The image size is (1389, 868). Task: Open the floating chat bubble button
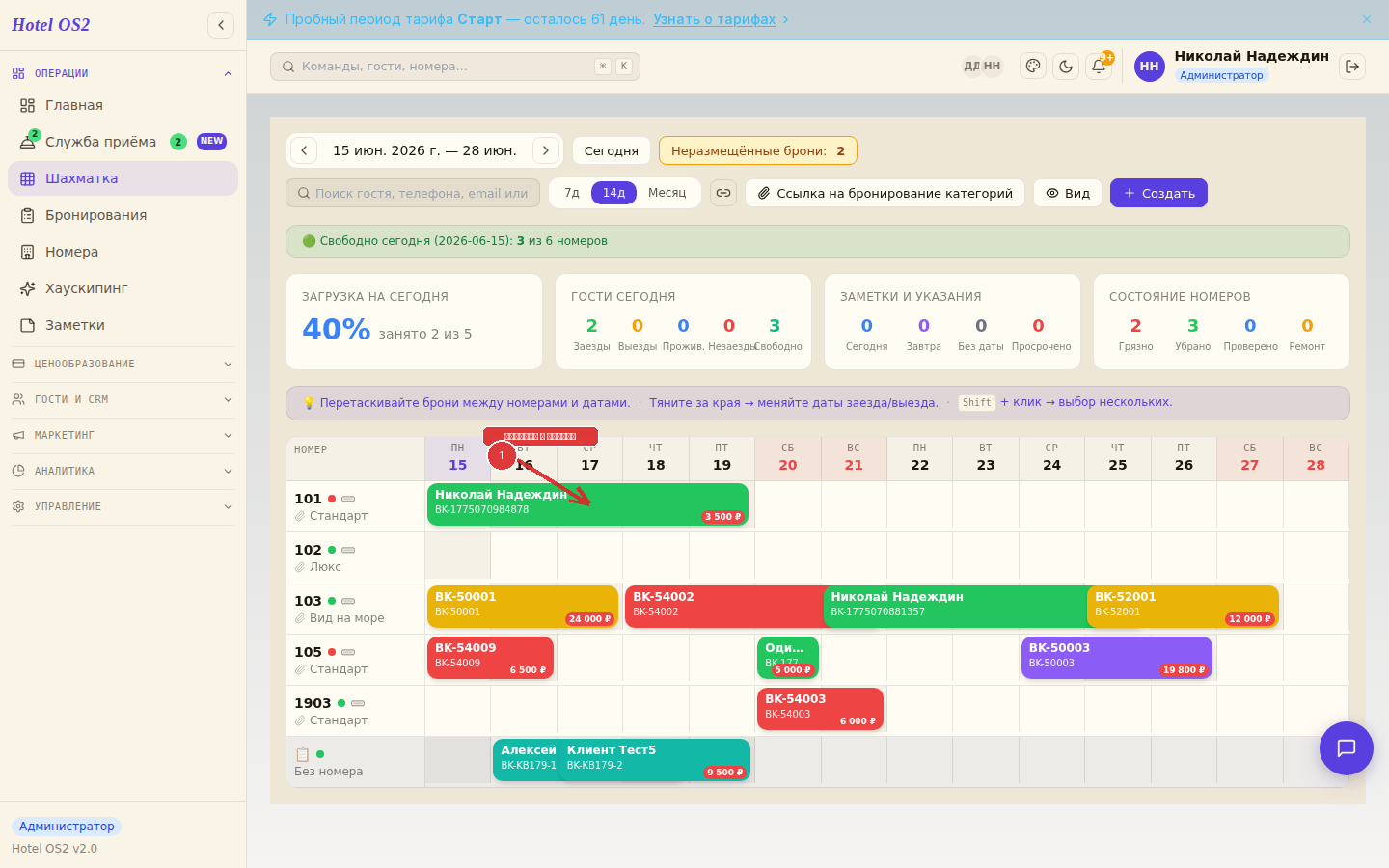click(1347, 748)
